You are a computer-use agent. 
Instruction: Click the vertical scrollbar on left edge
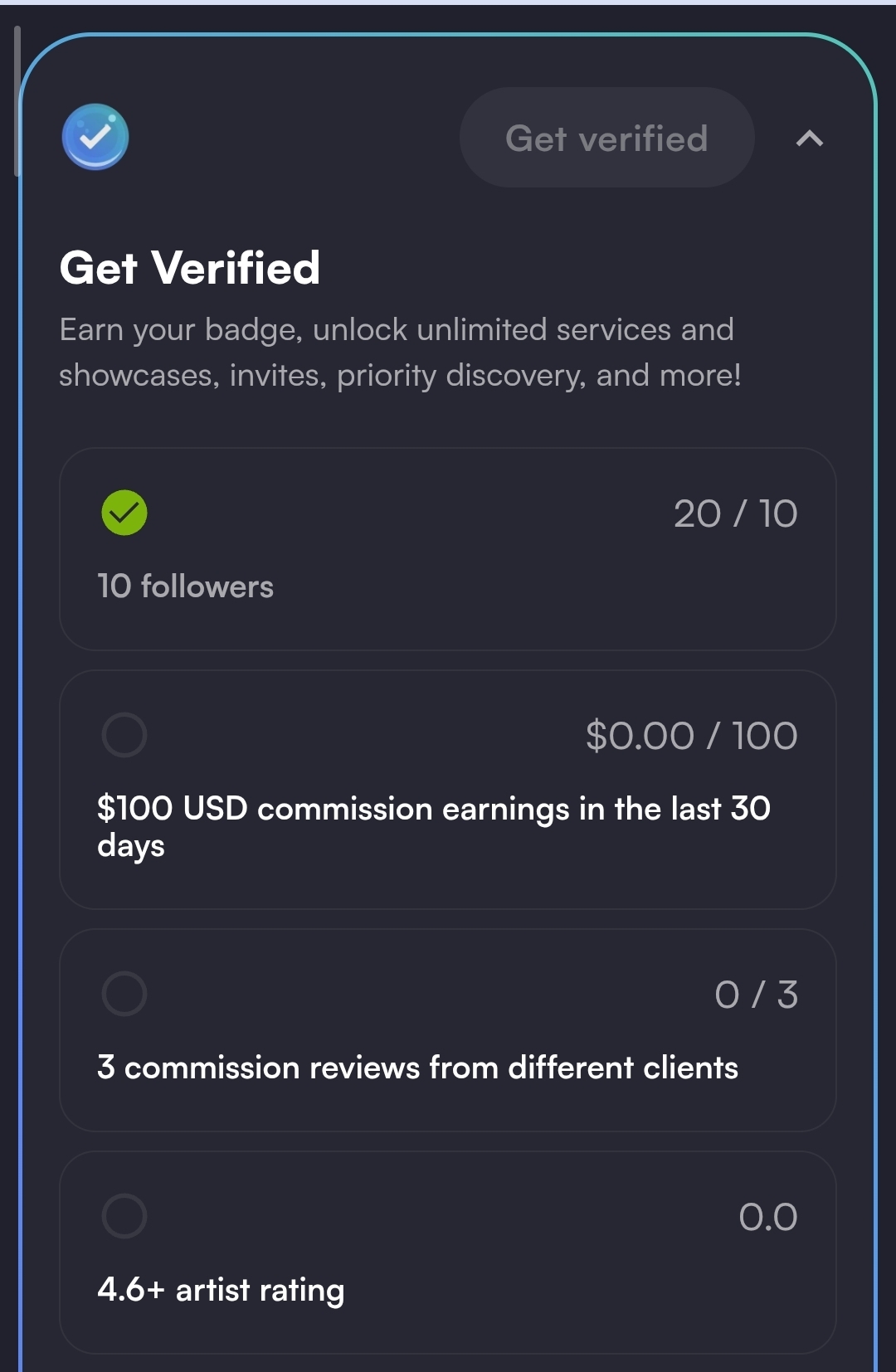[17, 100]
